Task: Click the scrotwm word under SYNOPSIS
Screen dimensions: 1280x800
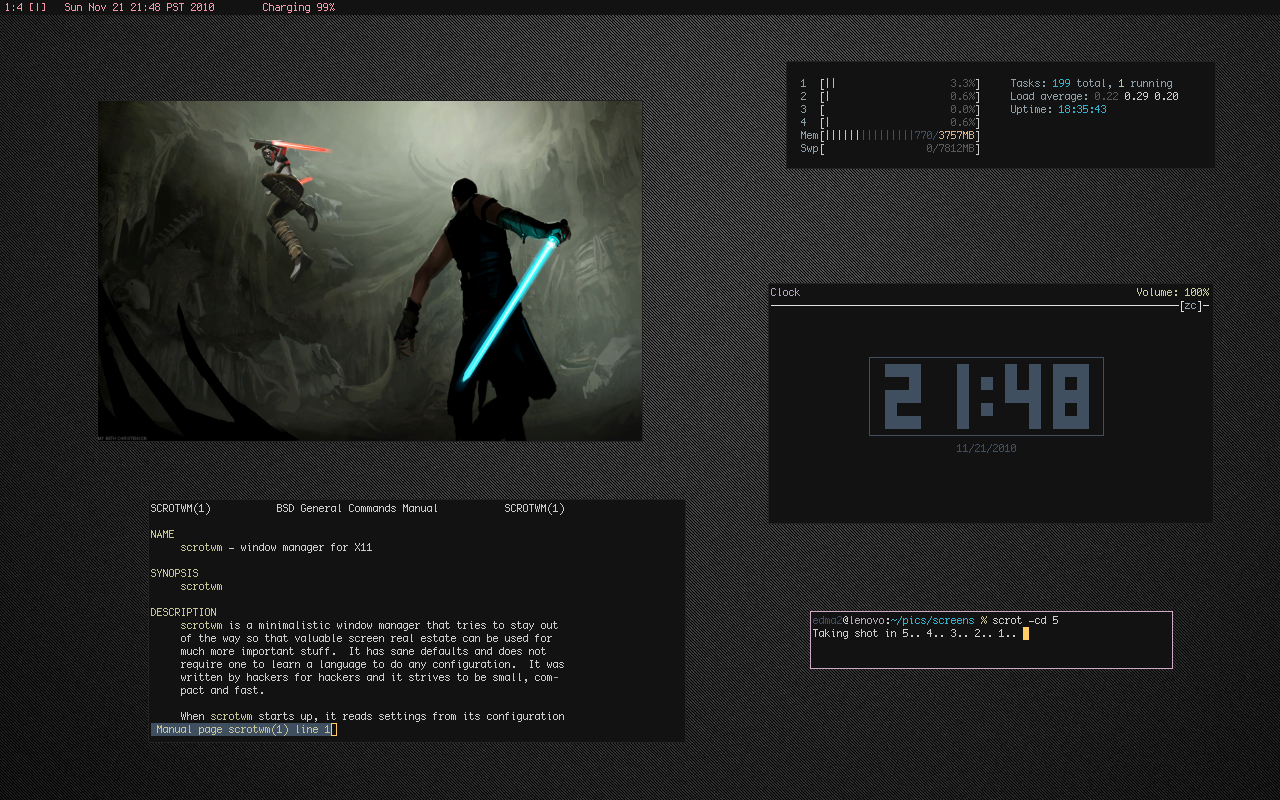Action: (201, 587)
